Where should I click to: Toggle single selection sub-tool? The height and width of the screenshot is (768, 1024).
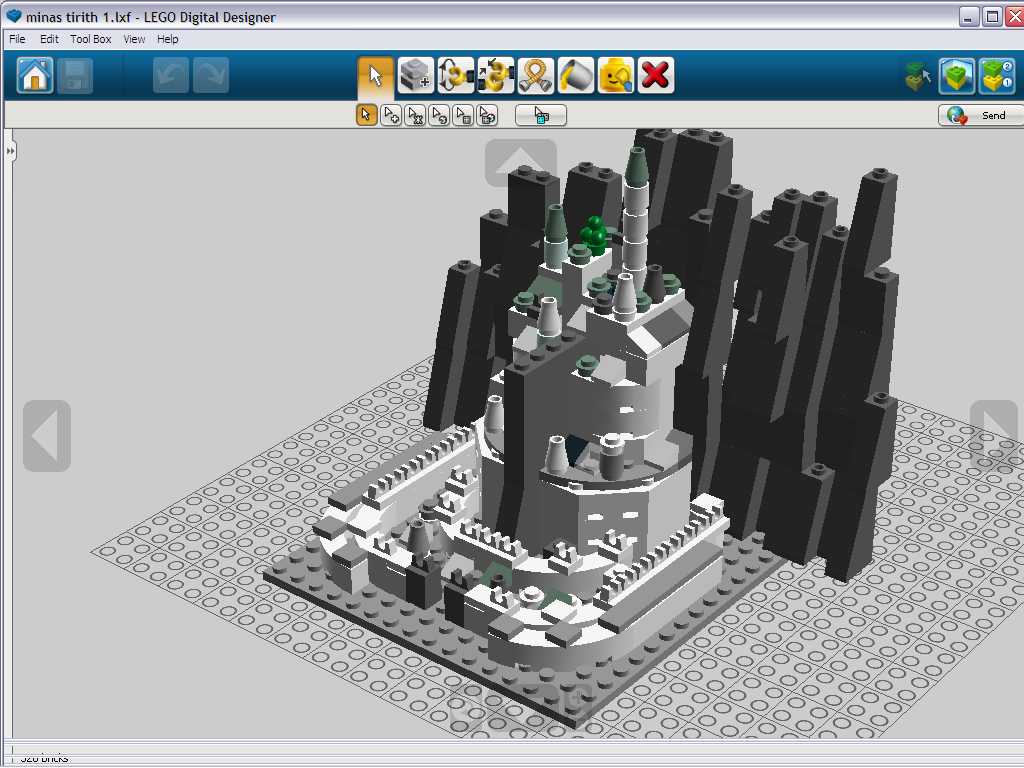point(366,116)
